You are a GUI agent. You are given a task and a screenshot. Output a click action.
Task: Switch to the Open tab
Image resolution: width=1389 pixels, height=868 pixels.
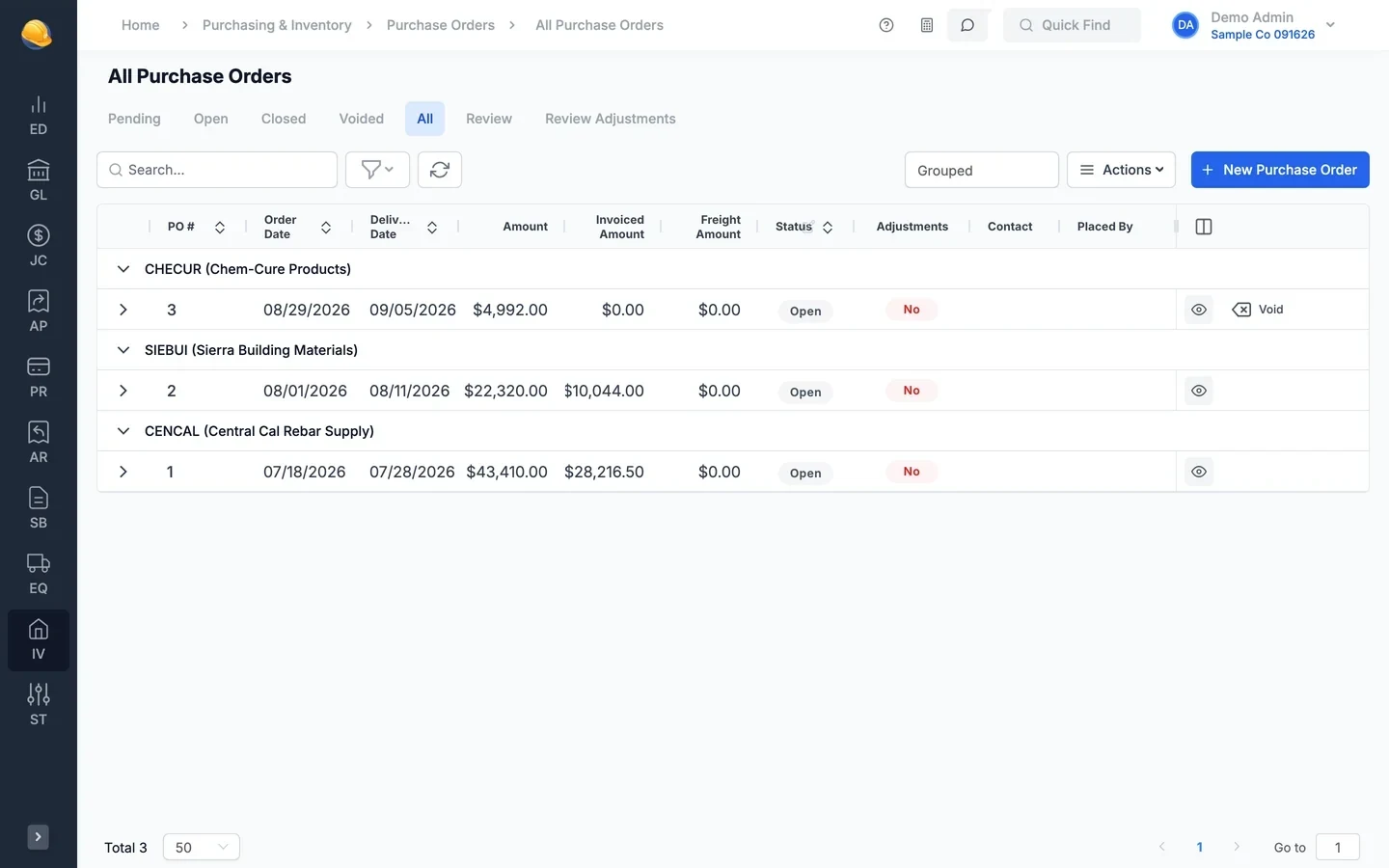210,119
